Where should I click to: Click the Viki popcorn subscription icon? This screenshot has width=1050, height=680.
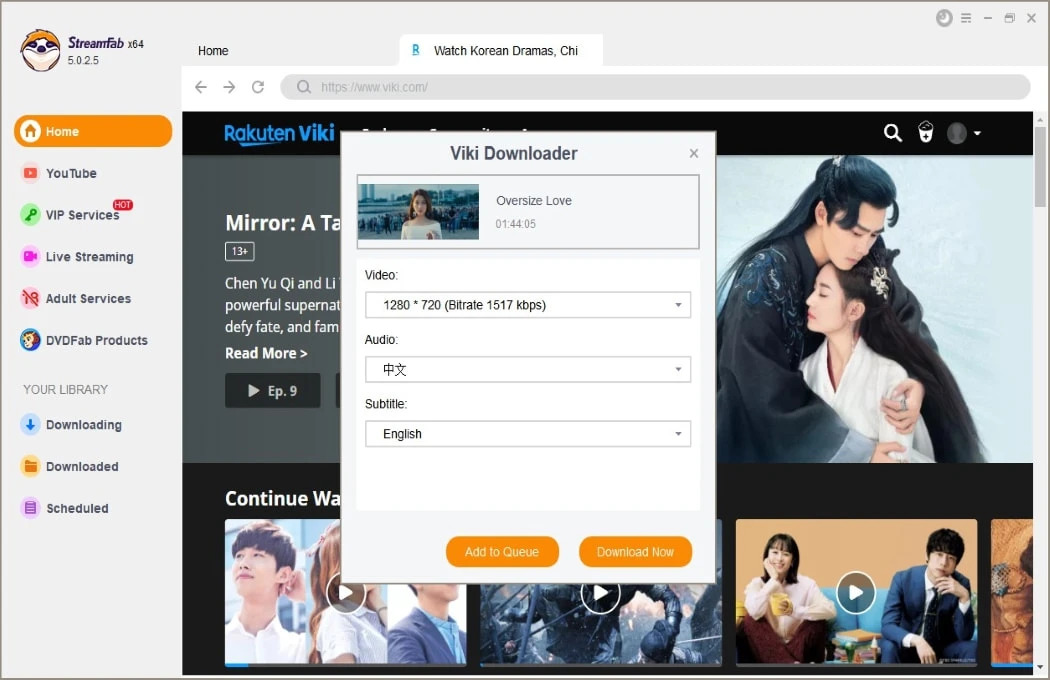[925, 132]
